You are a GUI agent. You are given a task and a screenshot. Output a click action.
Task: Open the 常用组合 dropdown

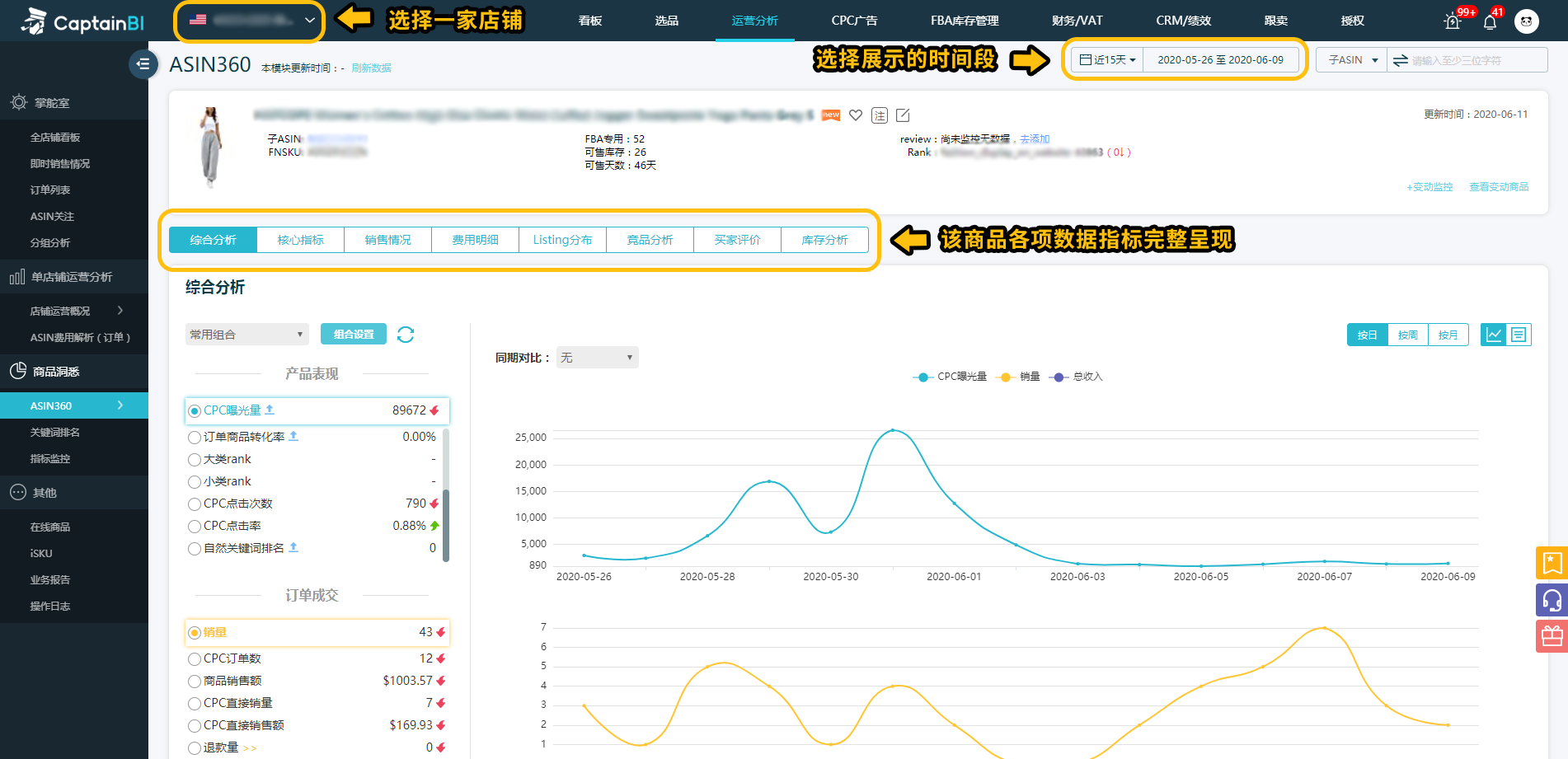tap(247, 334)
